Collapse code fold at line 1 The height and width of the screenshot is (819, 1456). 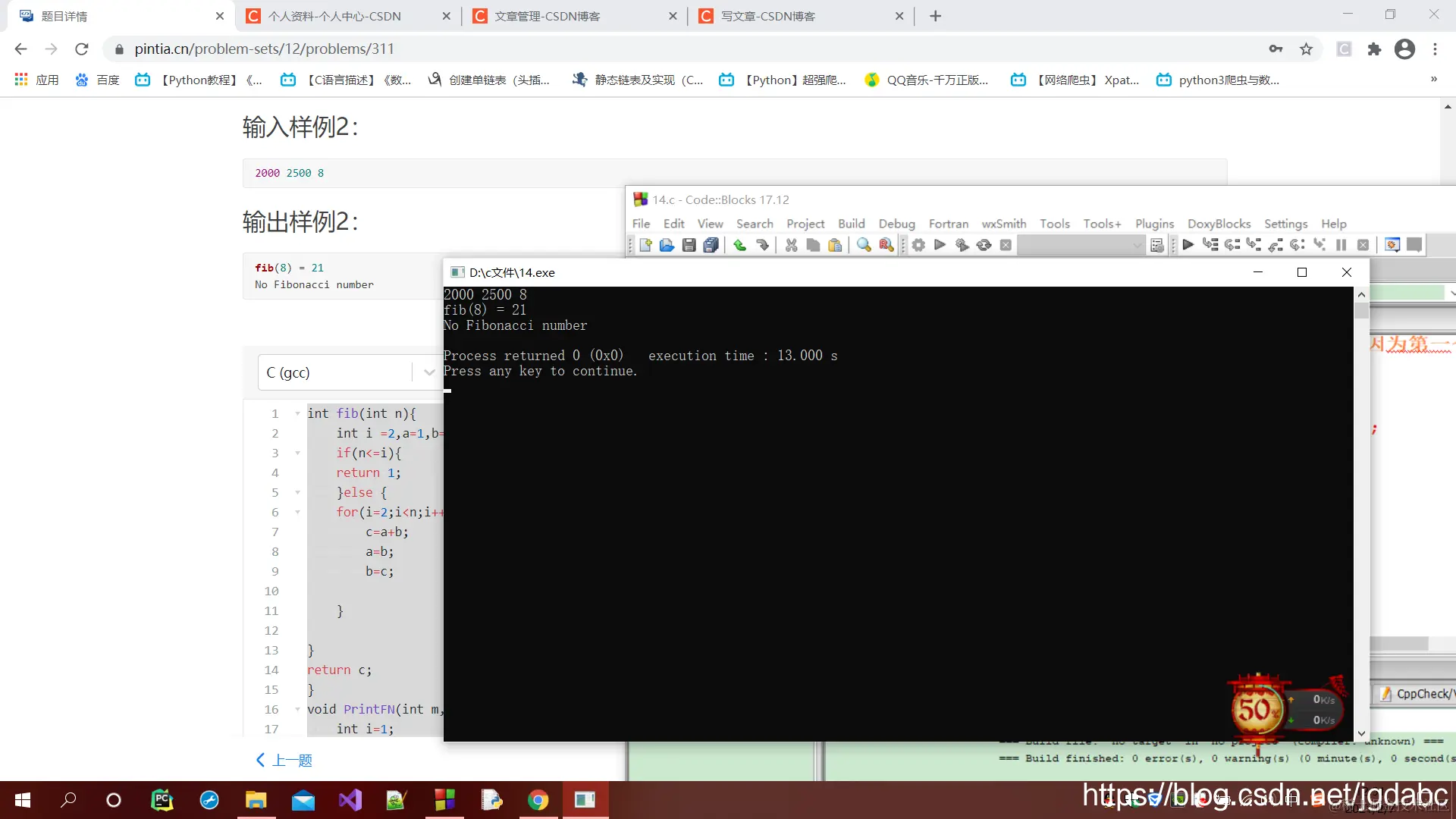pyautogui.click(x=297, y=414)
